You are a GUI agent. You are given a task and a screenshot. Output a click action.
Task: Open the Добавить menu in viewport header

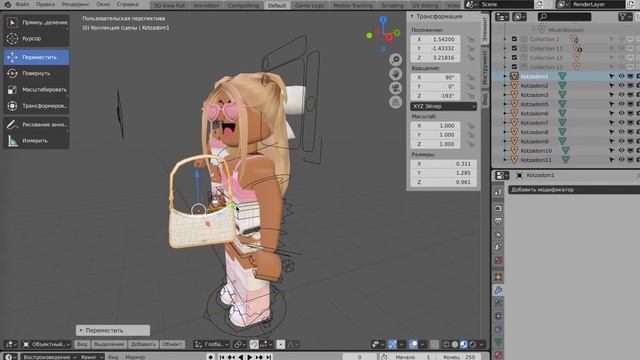tap(143, 344)
